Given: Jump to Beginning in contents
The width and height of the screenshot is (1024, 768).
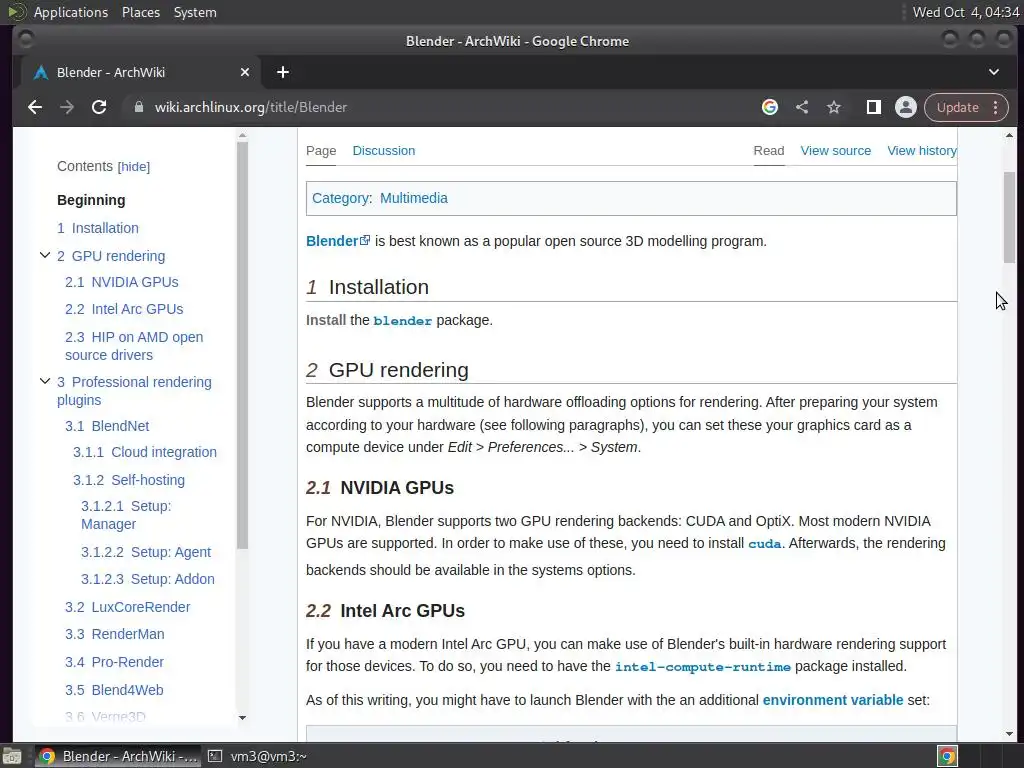Looking at the screenshot, I should (x=91, y=200).
